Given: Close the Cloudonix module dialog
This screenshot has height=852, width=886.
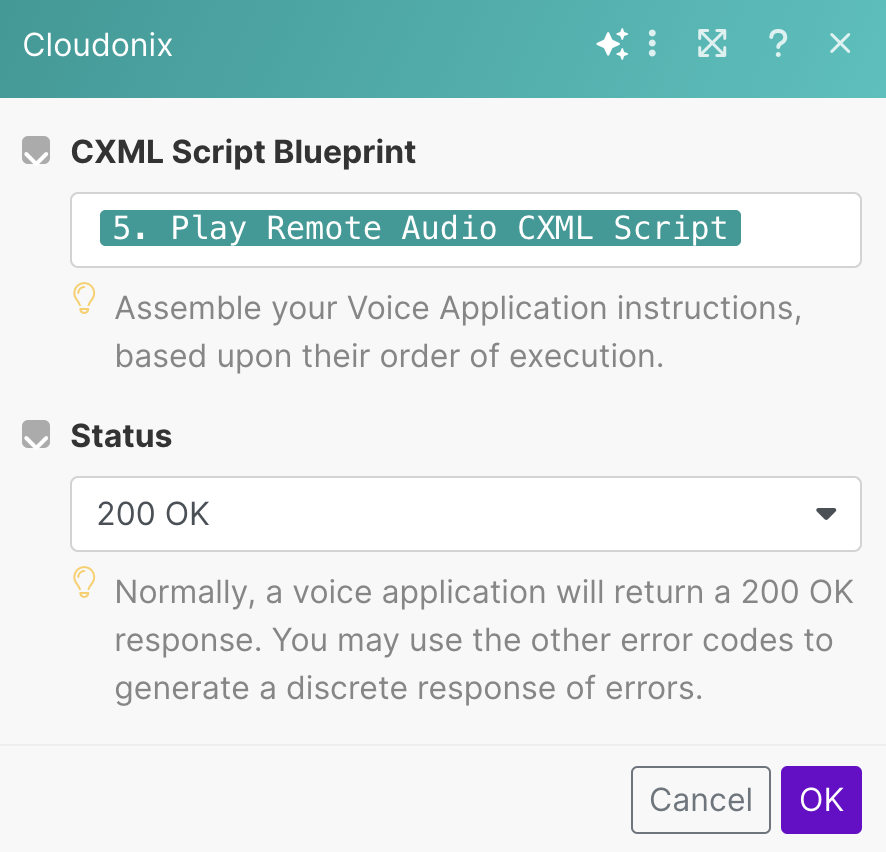Looking at the screenshot, I should click(840, 44).
